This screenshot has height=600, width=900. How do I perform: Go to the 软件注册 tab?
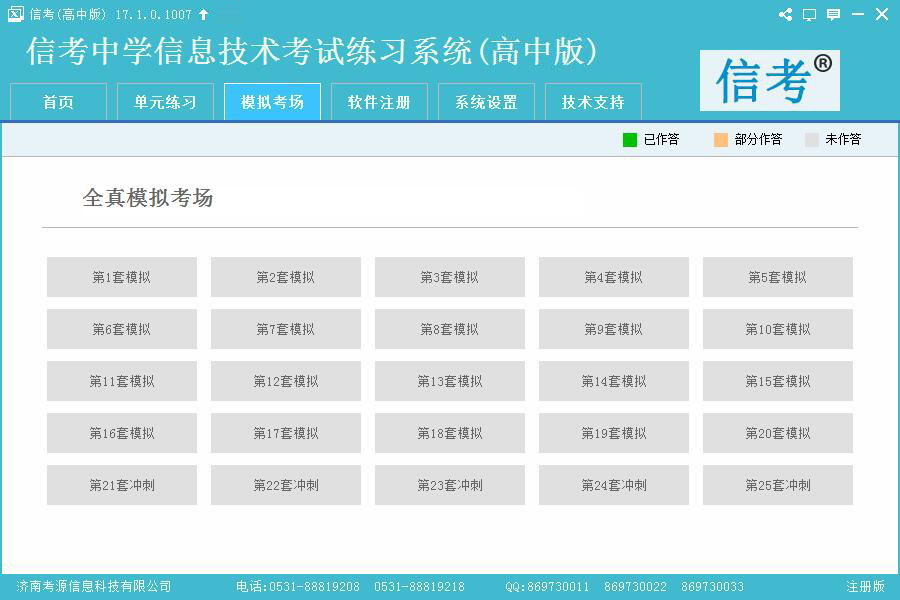pyautogui.click(x=379, y=102)
